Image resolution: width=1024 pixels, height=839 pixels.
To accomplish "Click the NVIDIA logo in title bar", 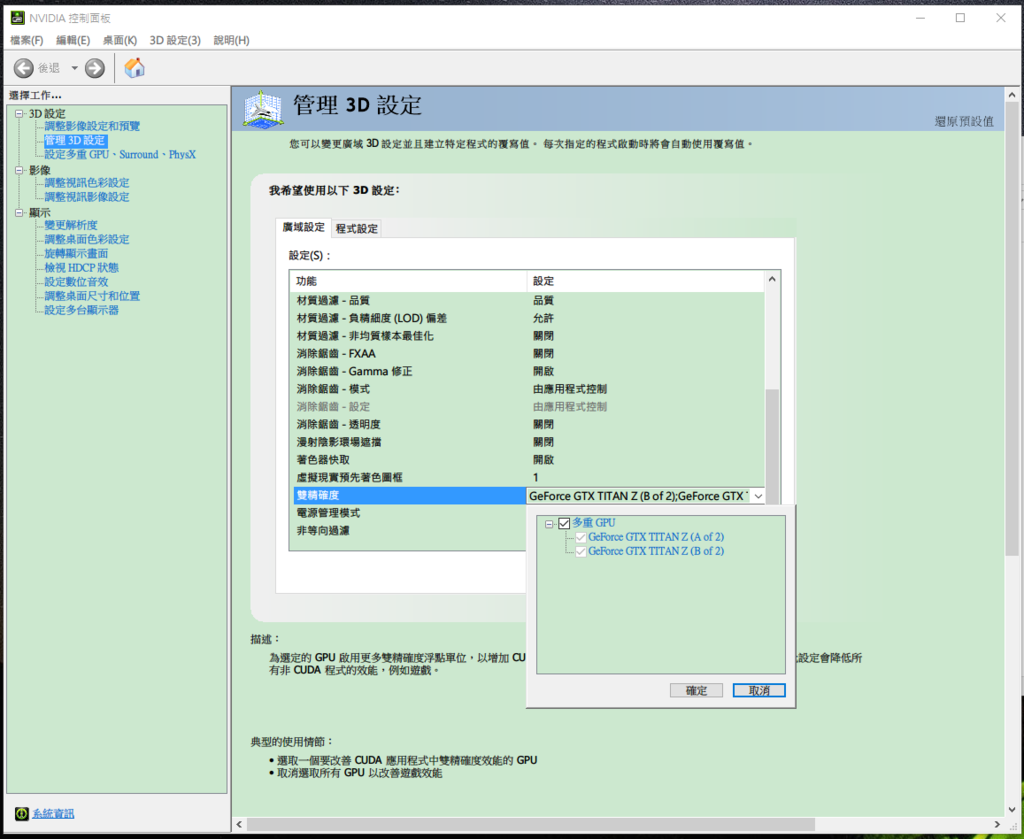I will coord(17,18).
